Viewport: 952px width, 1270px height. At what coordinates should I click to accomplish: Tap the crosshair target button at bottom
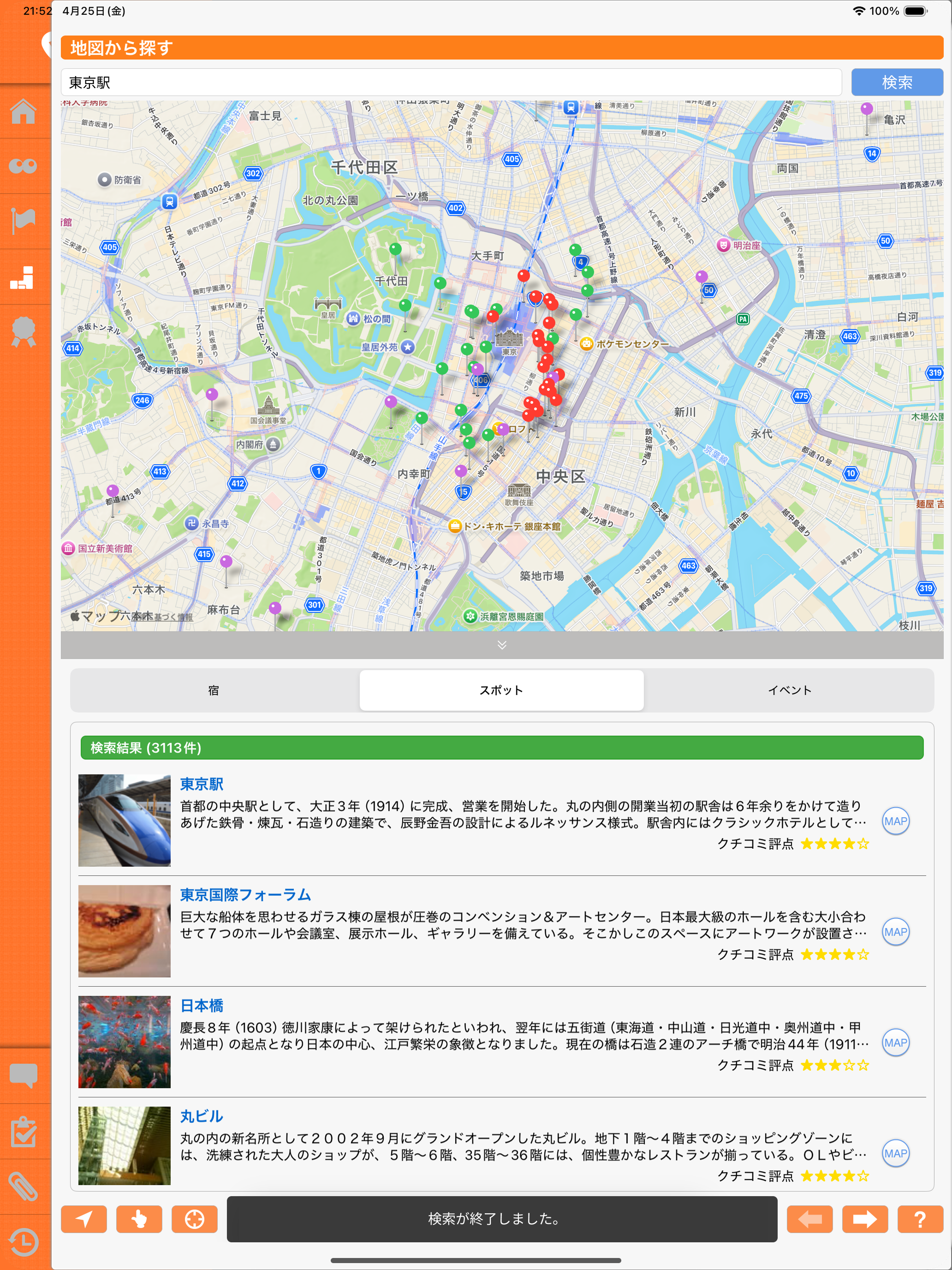(195, 1219)
